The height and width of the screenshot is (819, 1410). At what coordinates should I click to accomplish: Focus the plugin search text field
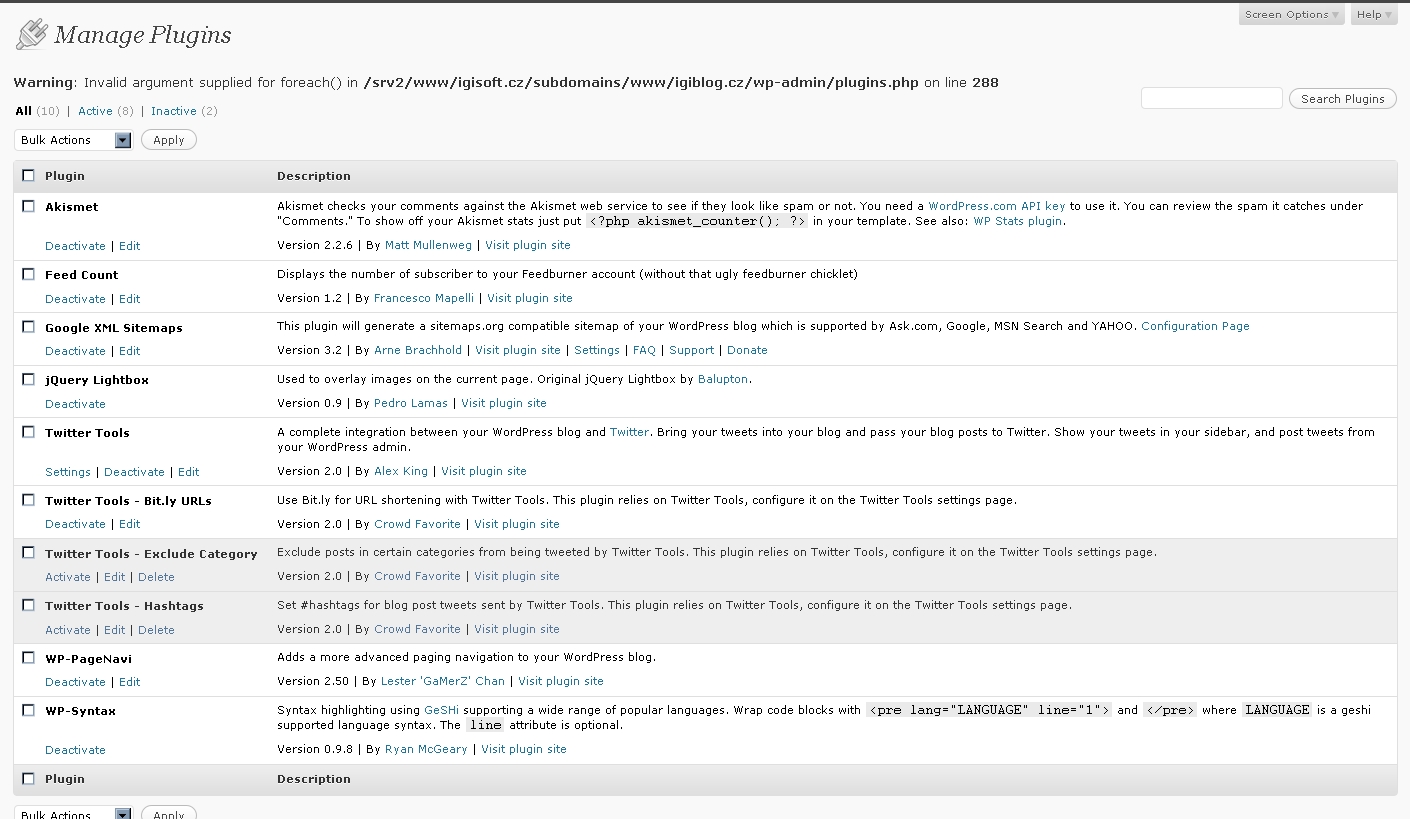(x=1211, y=98)
